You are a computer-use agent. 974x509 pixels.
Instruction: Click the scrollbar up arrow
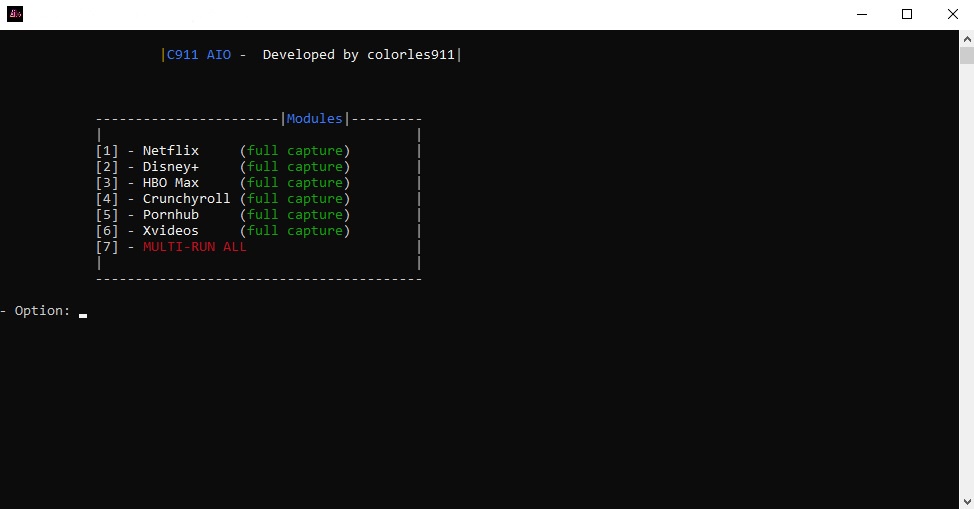(967, 39)
